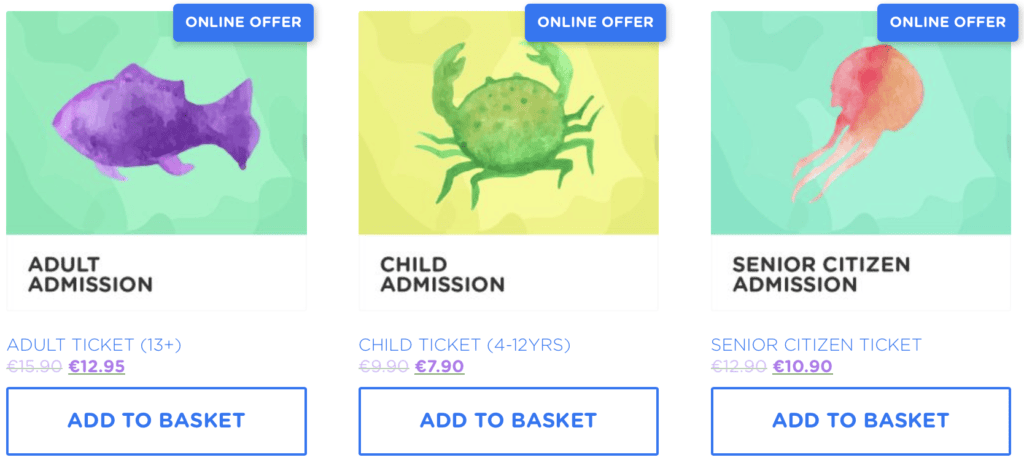Screen dimensions: 1024x468
Task: Click the €10.90 senior sale price
Action: [x=802, y=366]
